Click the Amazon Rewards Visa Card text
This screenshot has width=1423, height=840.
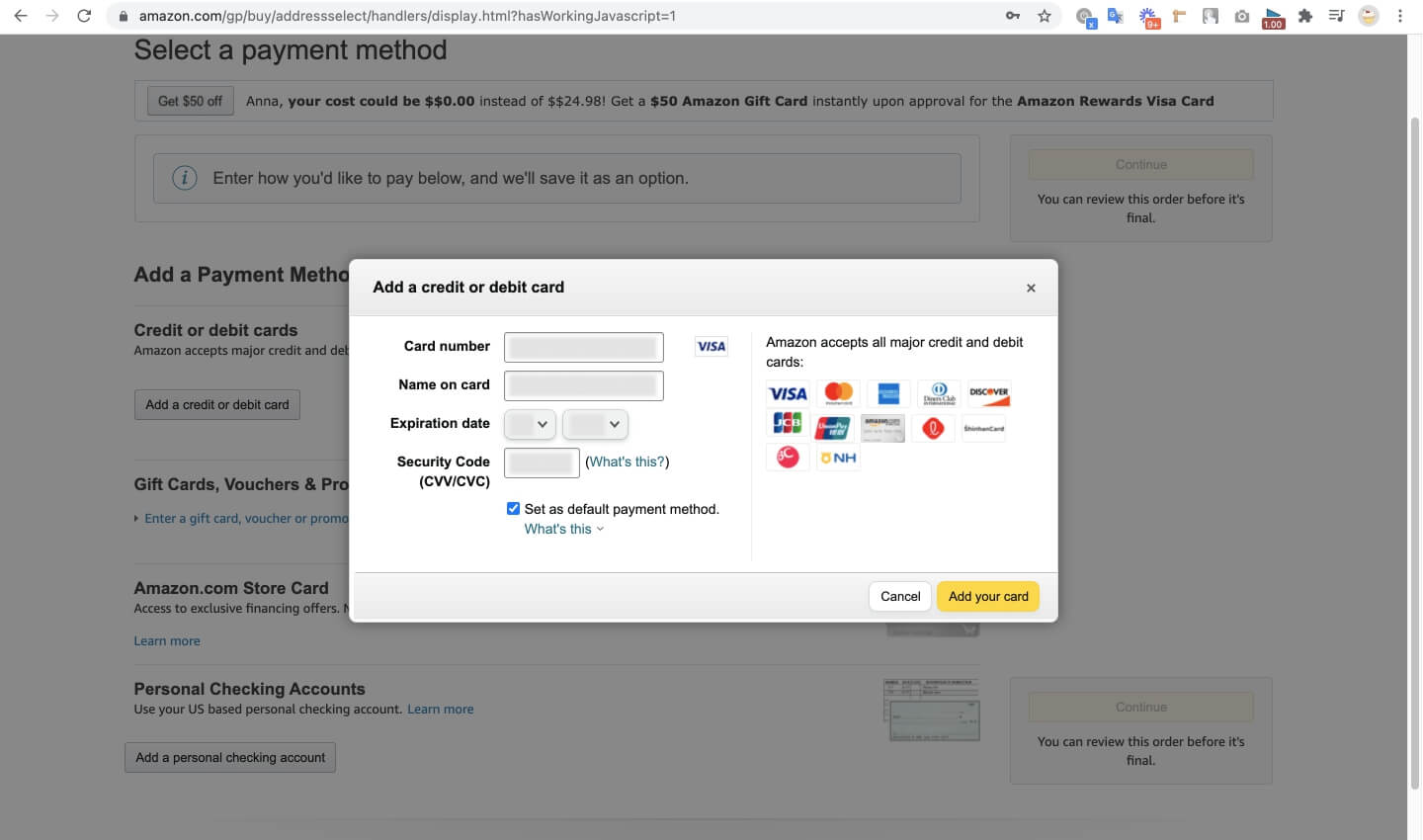tap(1115, 101)
